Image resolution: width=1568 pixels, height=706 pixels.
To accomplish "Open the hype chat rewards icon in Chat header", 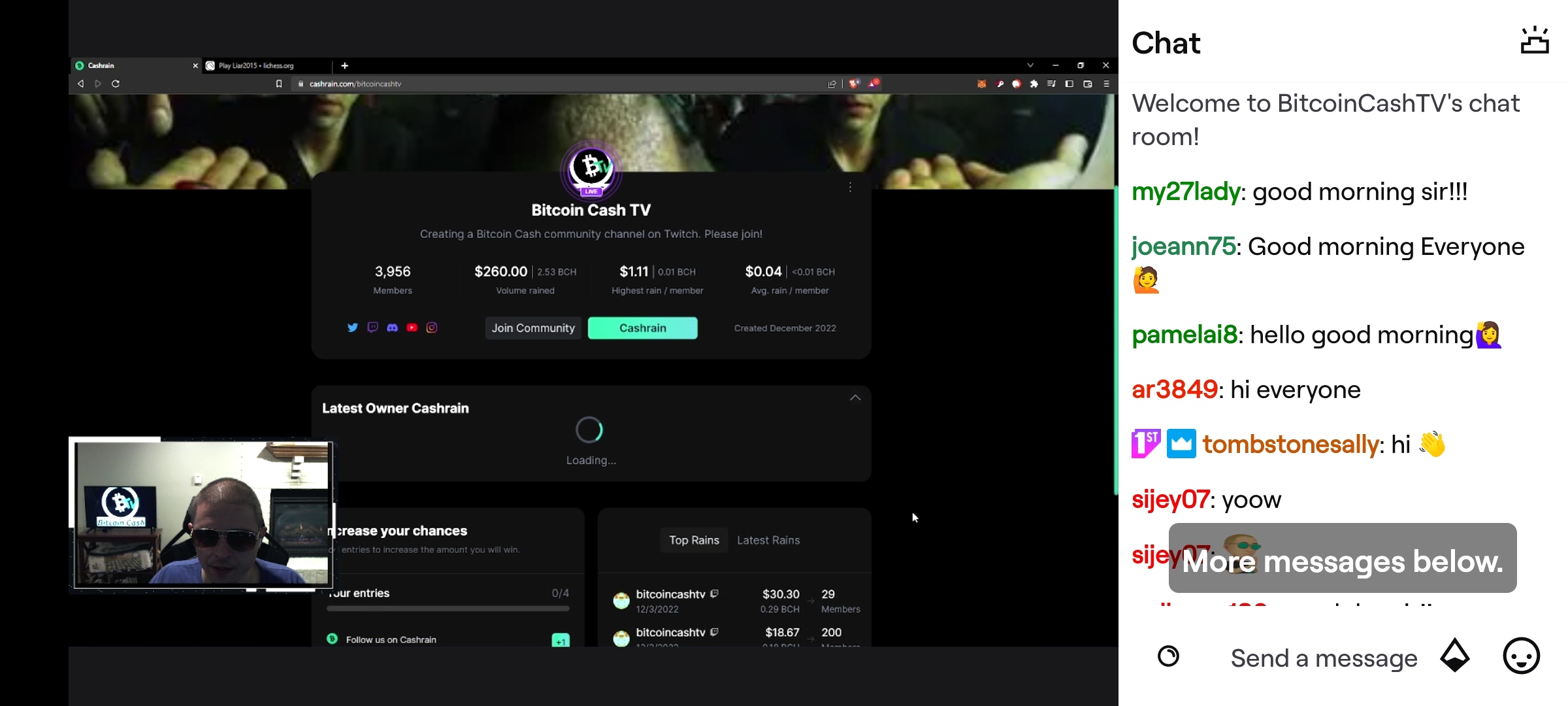I will [x=1534, y=41].
